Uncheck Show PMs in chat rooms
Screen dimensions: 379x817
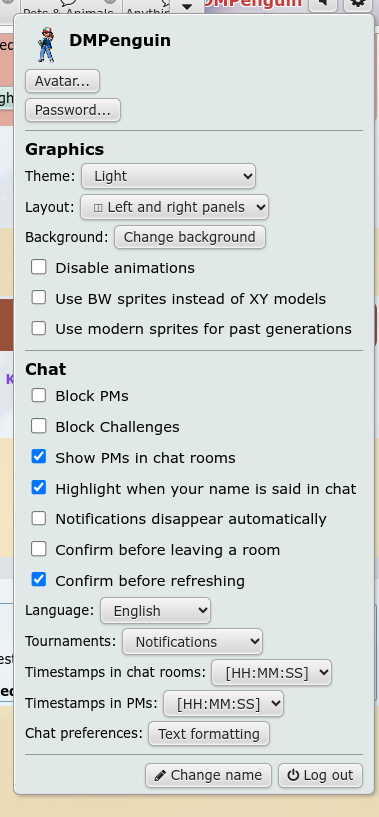[39, 457]
